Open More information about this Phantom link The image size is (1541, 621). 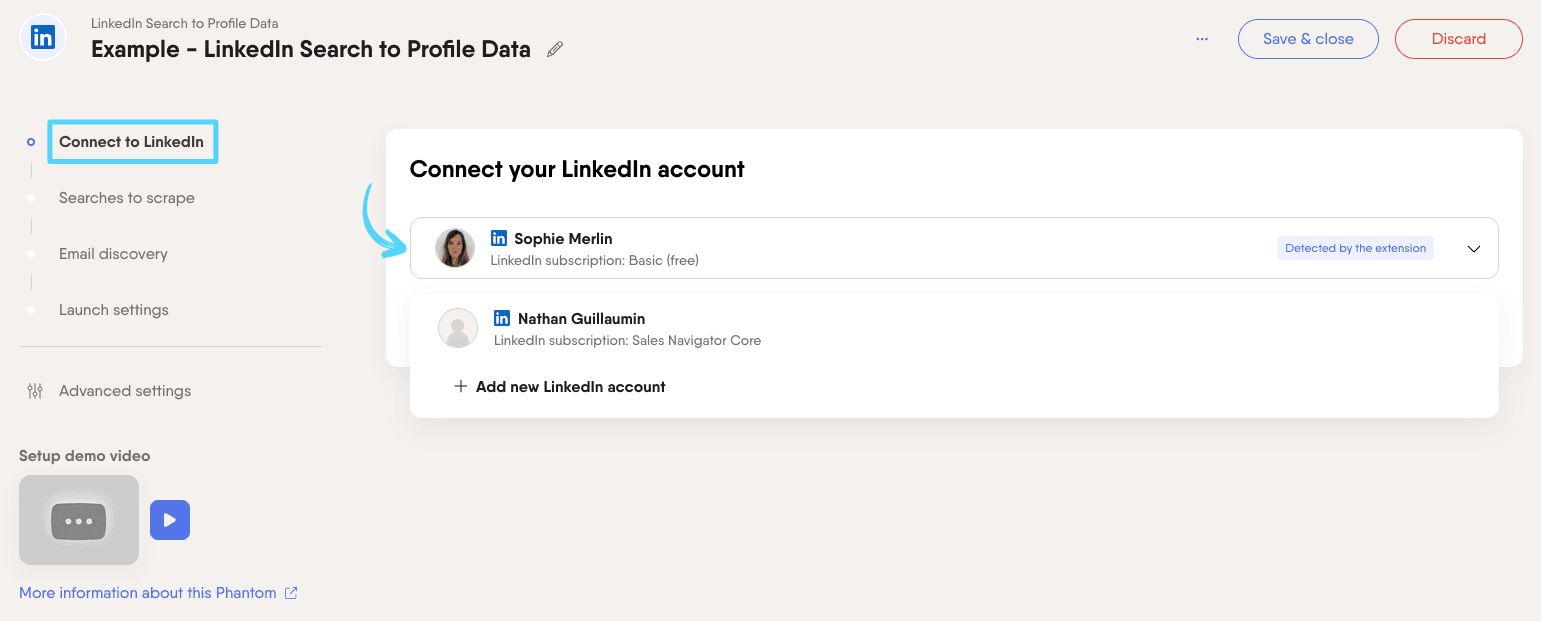(147, 592)
